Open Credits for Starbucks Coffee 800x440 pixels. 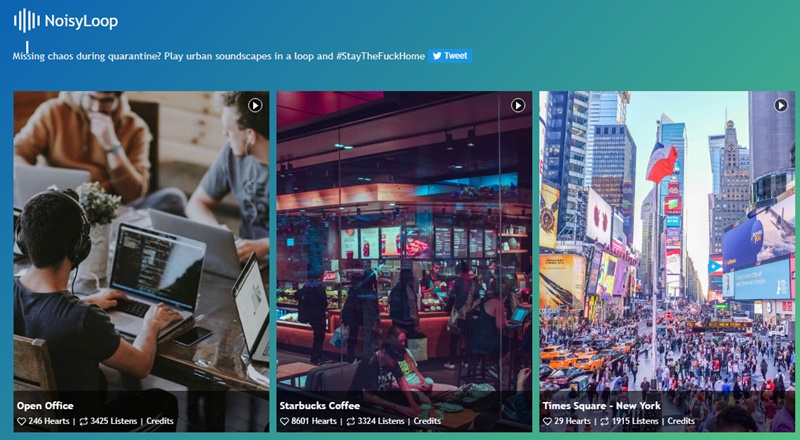[427, 421]
